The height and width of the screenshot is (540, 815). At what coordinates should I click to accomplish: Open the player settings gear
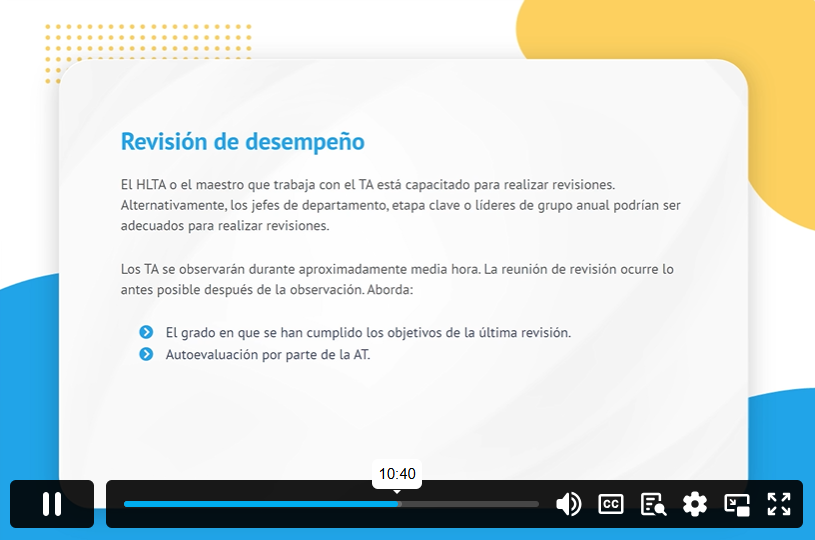695,504
